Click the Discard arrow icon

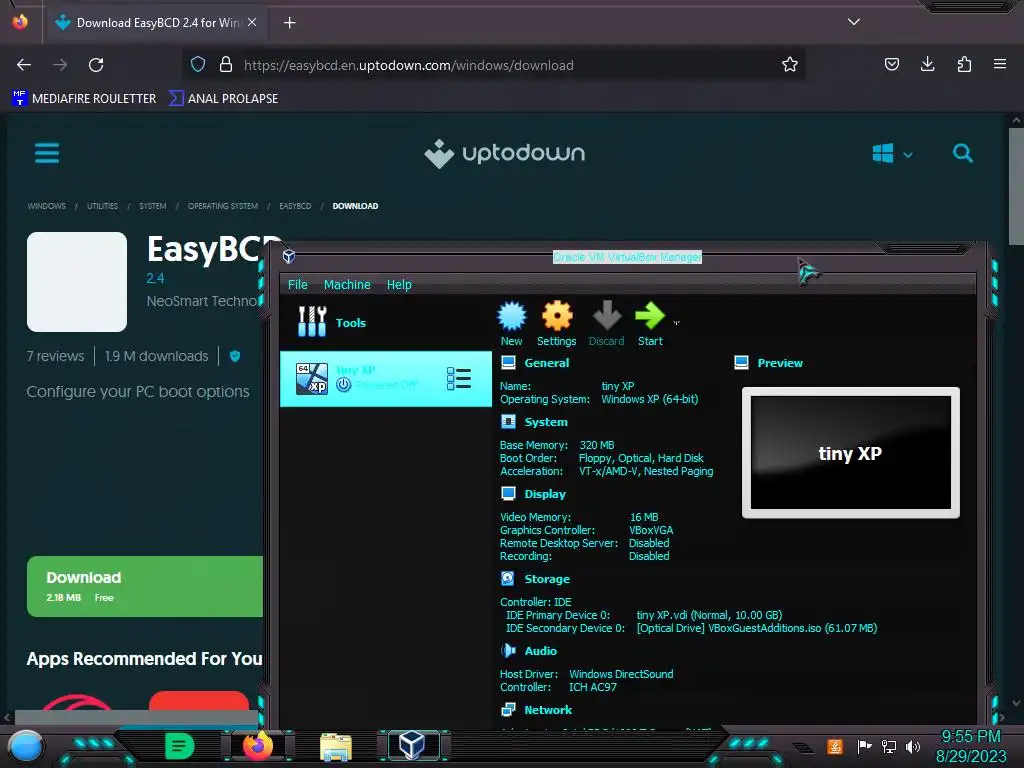click(x=606, y=323)
